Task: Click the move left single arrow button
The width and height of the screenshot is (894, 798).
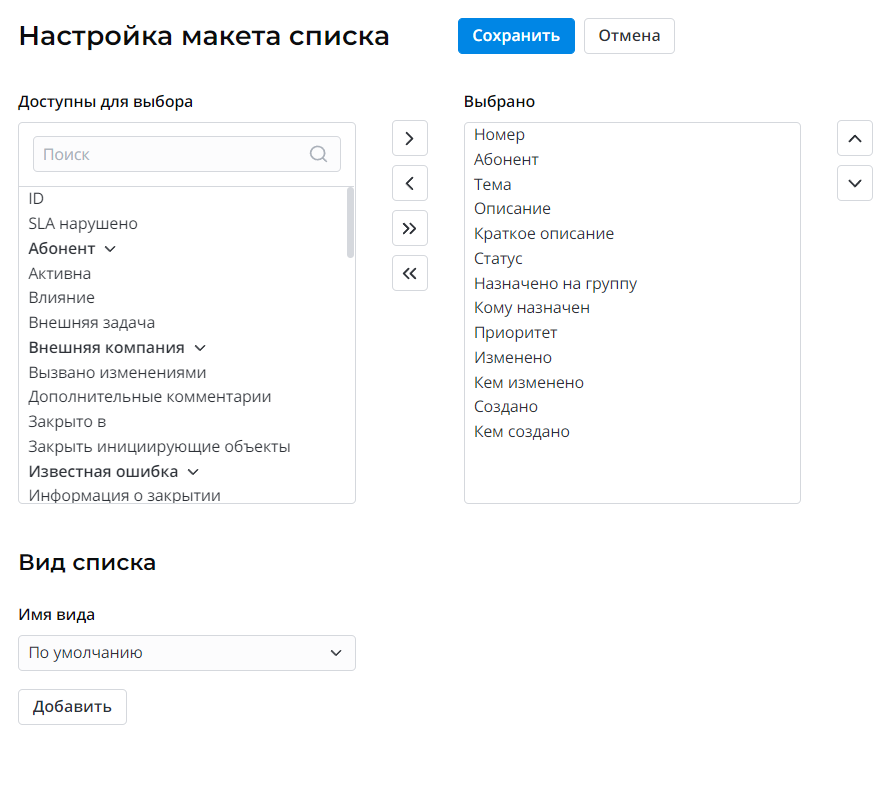Action: [409, 183]
